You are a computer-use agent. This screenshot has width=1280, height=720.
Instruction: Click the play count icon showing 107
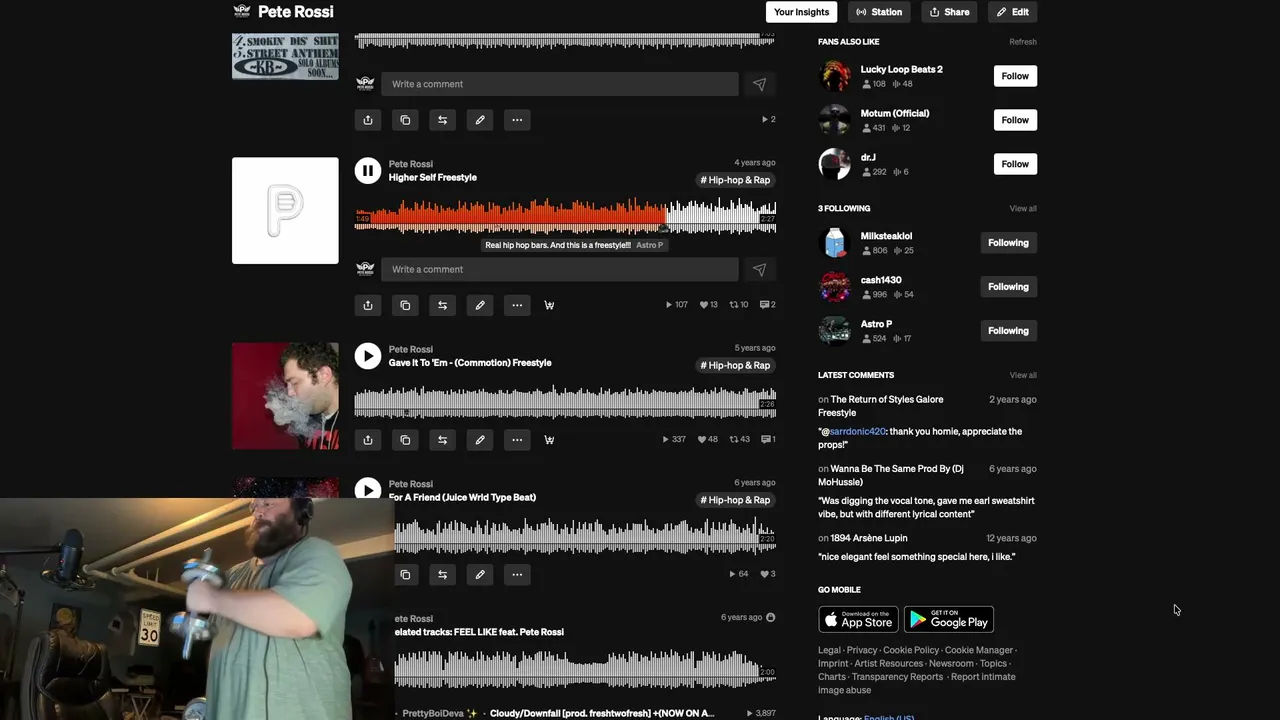(677, 305)
